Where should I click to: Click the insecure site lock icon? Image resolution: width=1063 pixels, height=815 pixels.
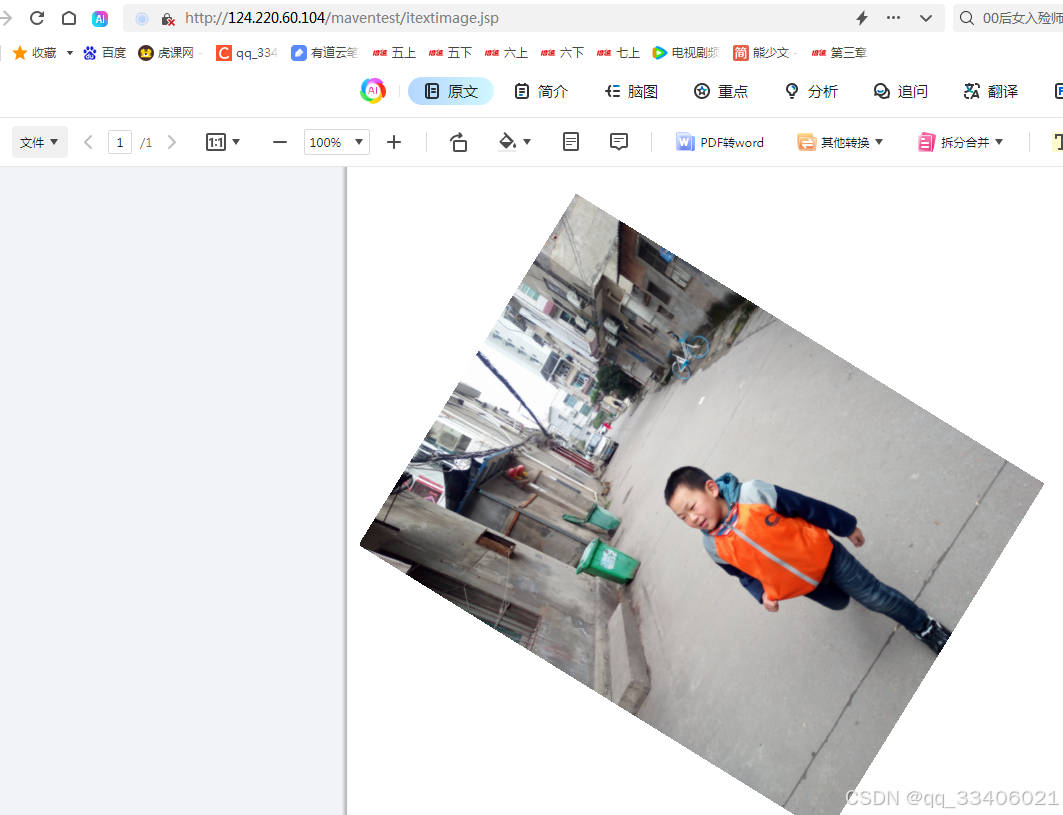click(168, 19)
